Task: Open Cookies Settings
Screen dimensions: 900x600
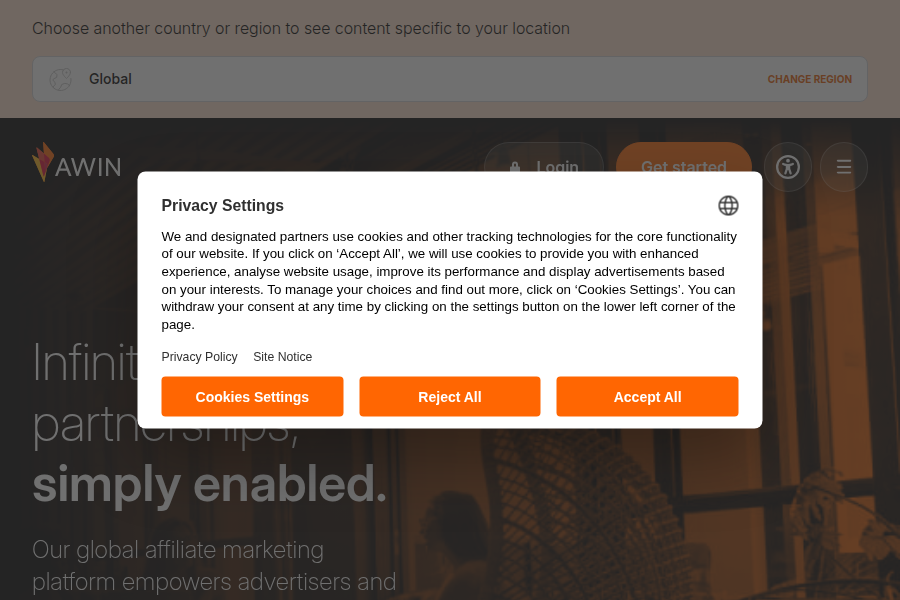Action: (252, 397)
